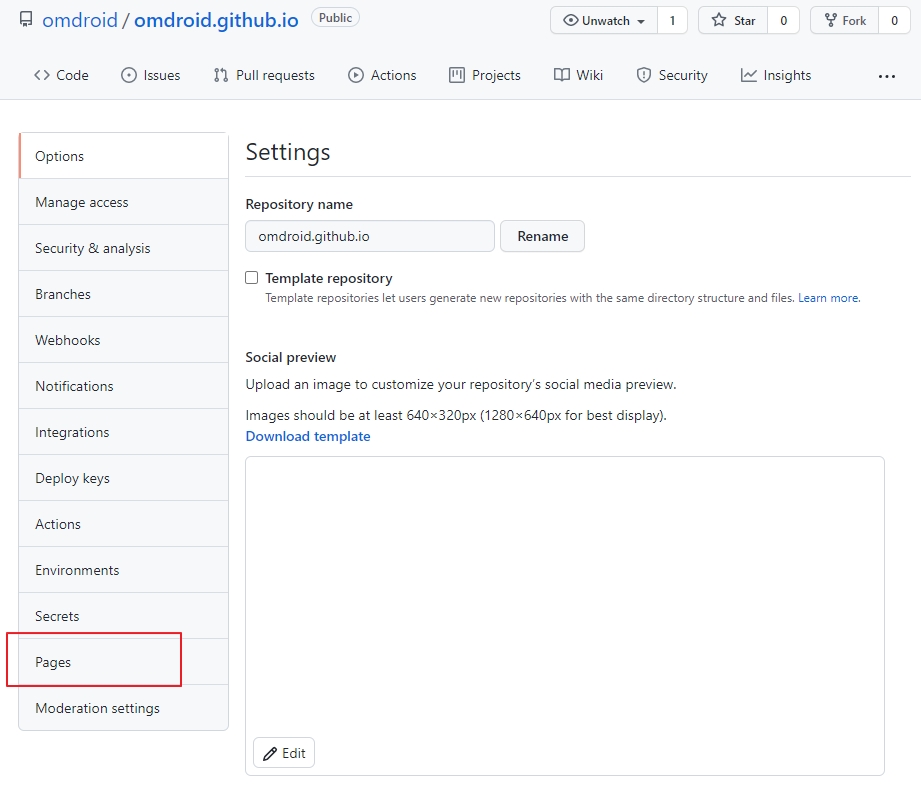Enable the Template repository checkbox
This screenshot has width=921, height=788.
click(251, 278)
